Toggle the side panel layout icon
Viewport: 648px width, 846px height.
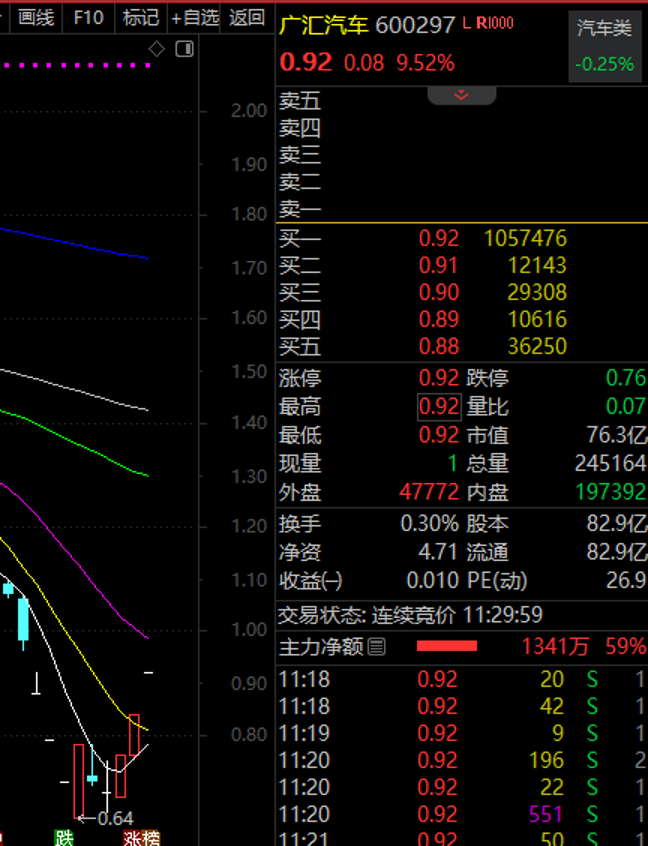pyautogui.click(x=185, y=49)
